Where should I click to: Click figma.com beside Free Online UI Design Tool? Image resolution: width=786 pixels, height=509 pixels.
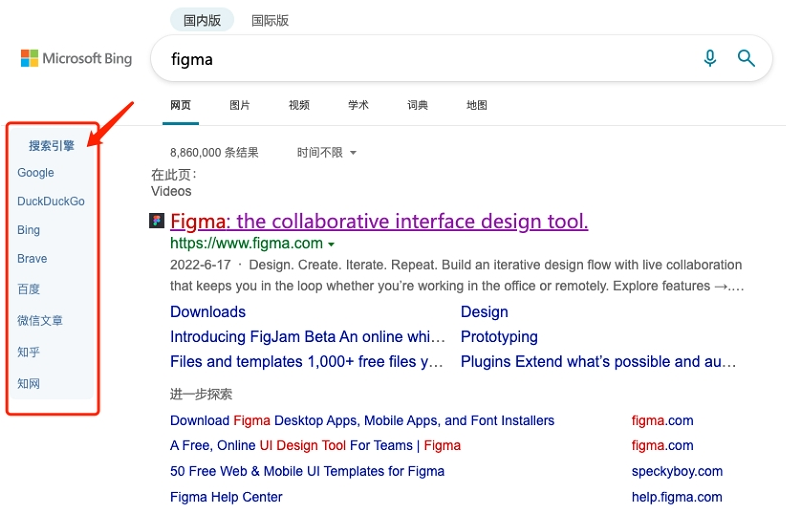pyautogui.click(x=662, y=445)
